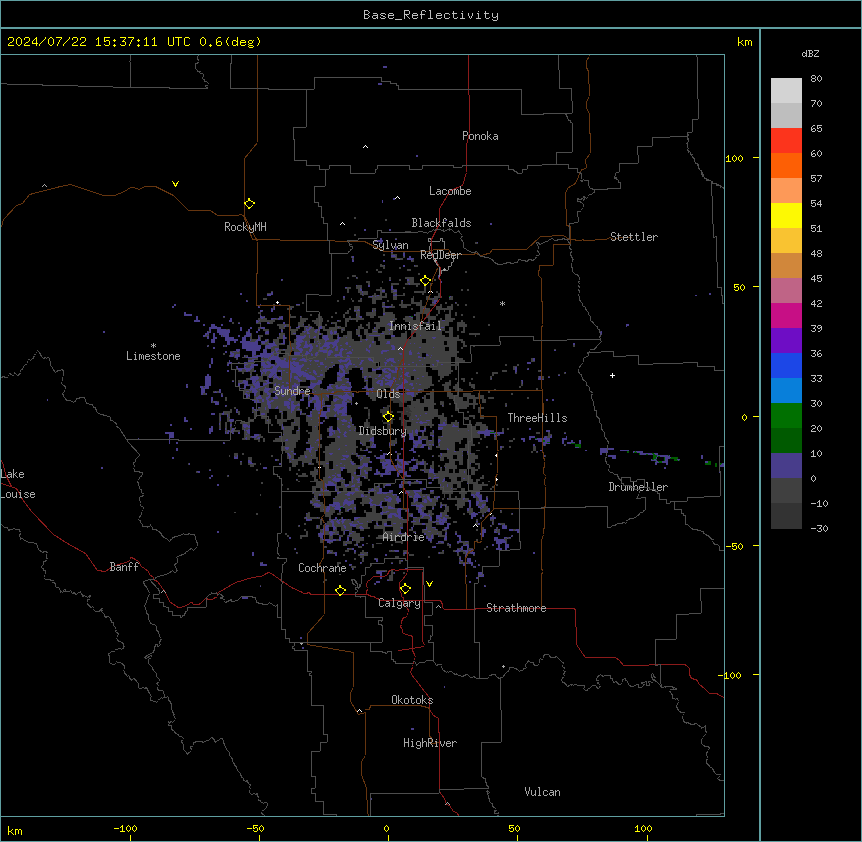Select the yellow diamond marker above Calgary label
The image size is (862, 842).
pos(405,589)
